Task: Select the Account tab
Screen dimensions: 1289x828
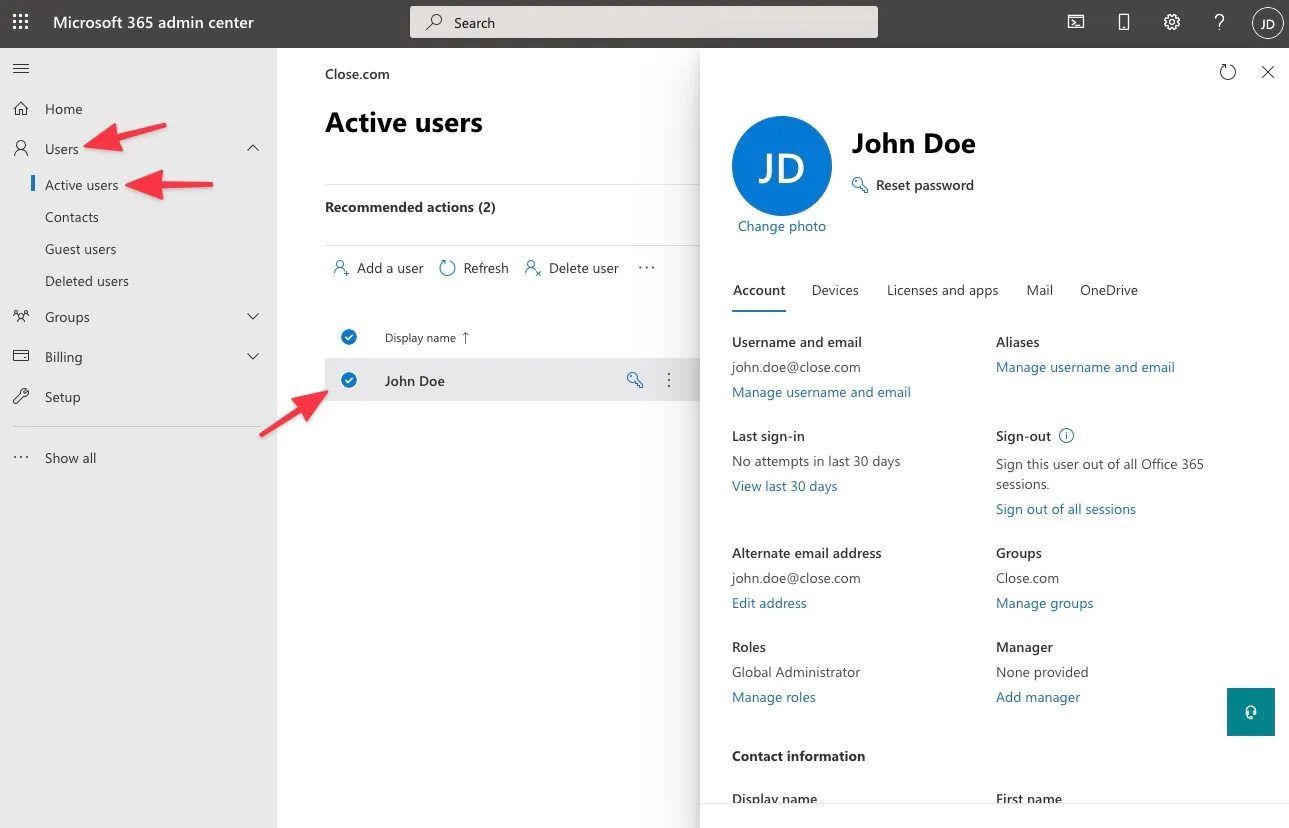Action: (x=759, y=290)
